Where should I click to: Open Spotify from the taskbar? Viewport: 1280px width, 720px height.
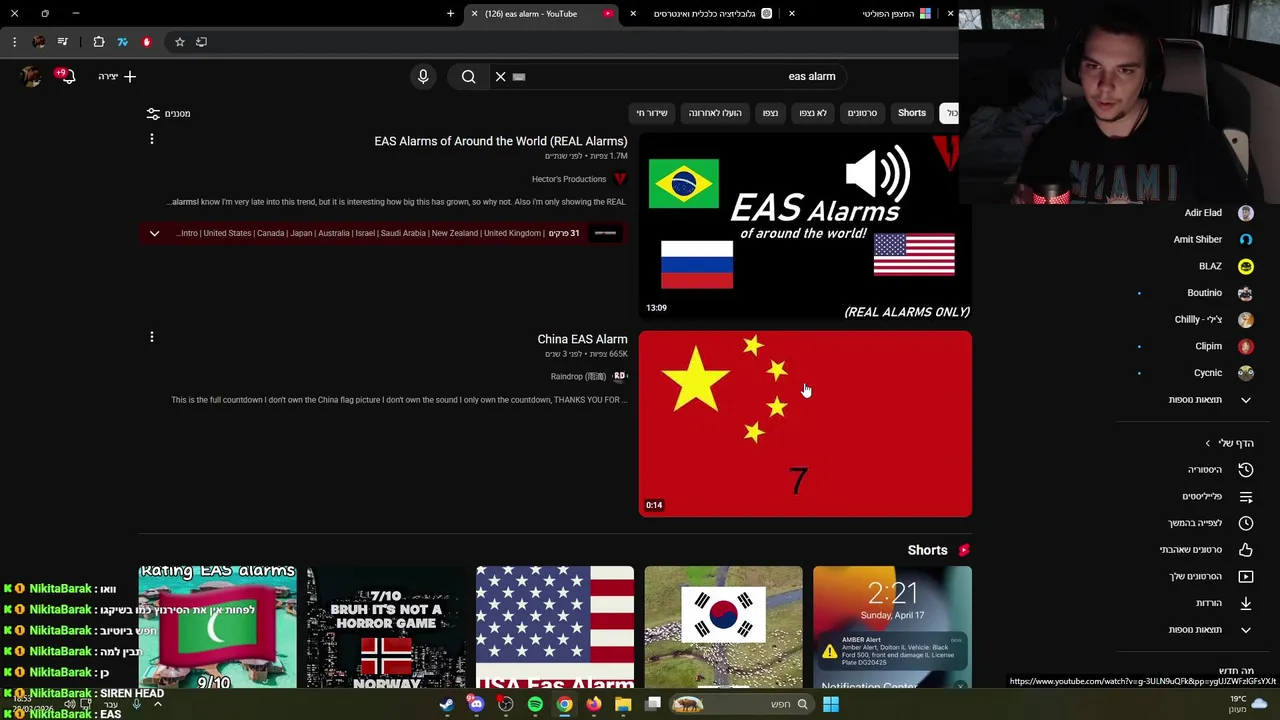point(535,704)
